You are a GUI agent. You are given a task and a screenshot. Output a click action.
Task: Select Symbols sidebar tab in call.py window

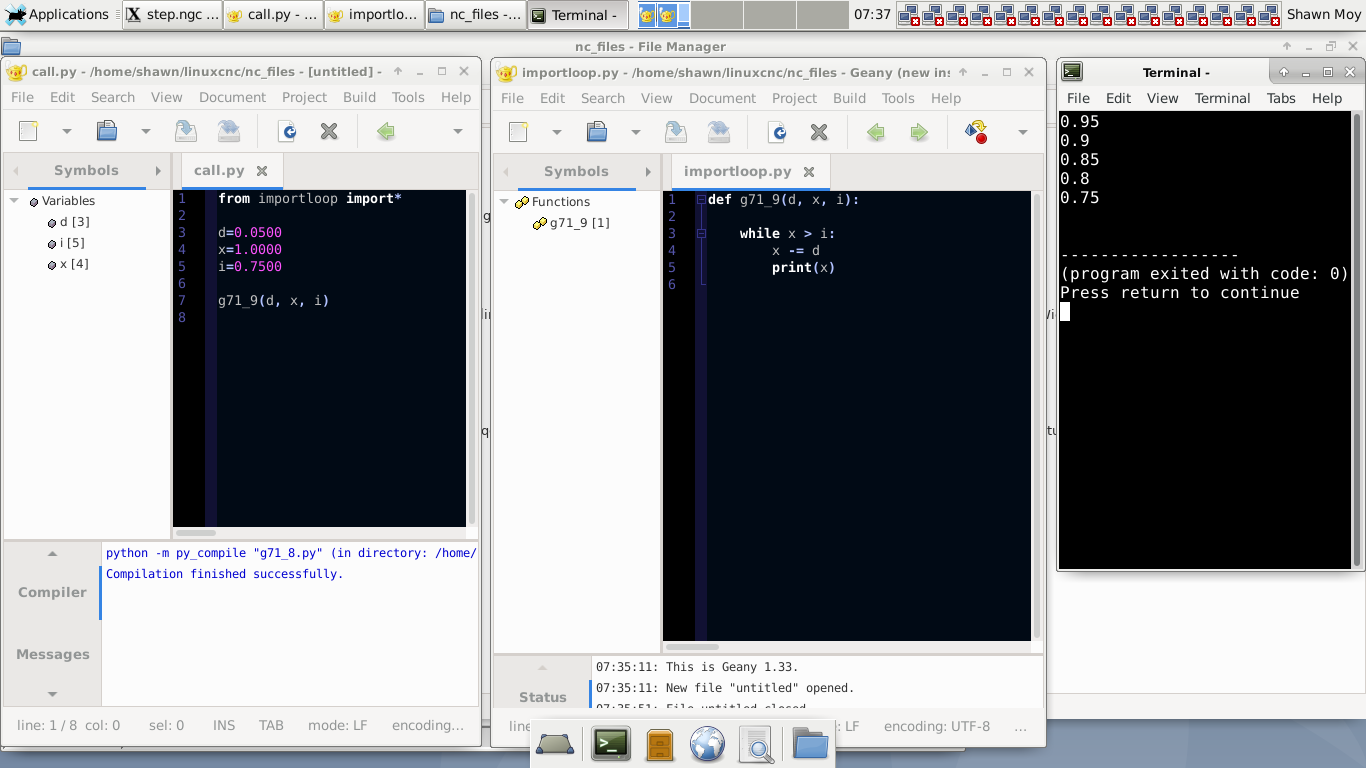(x=86, y=170)
